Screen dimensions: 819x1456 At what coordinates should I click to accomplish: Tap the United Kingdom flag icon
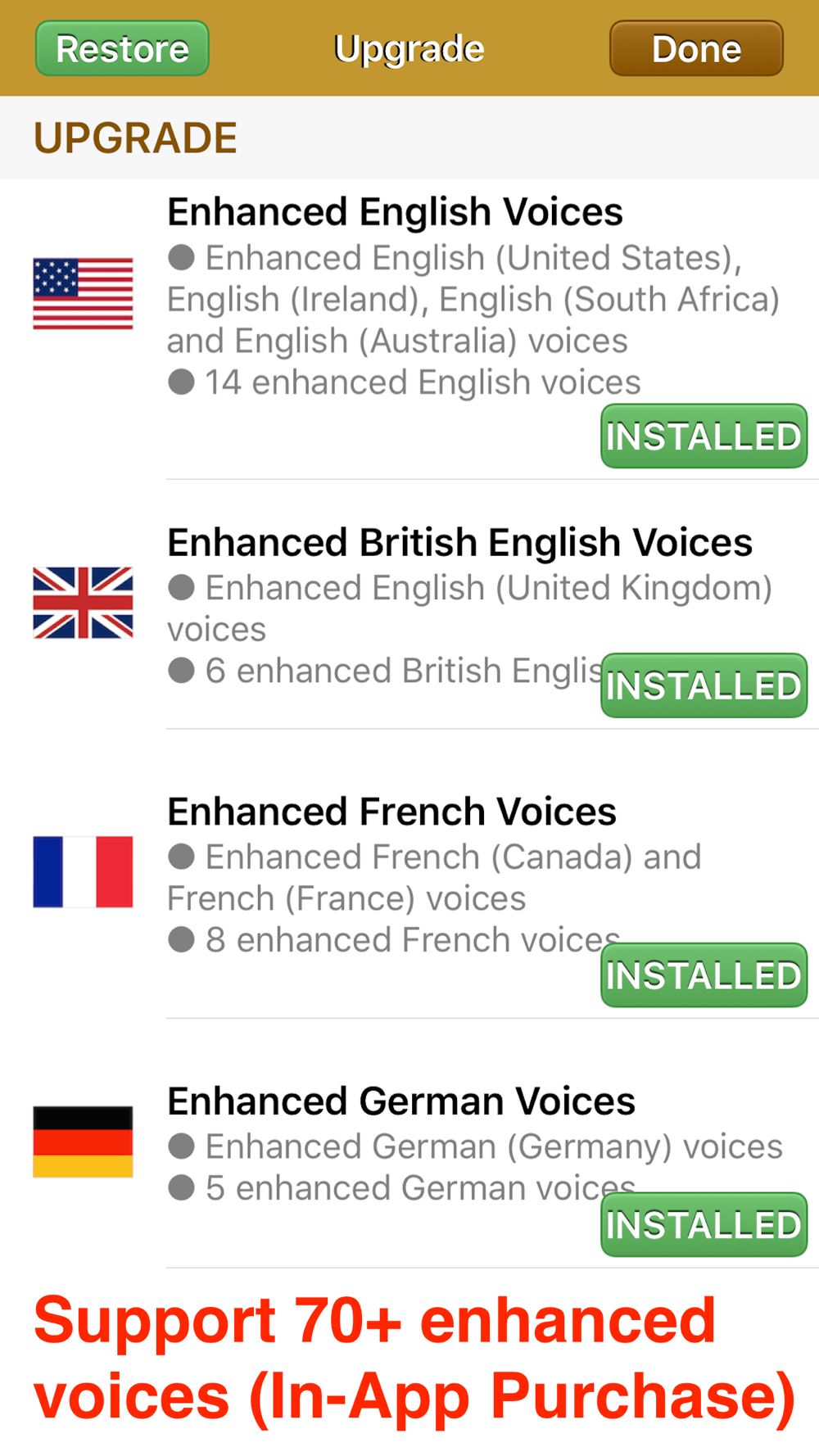coord(83,603)
